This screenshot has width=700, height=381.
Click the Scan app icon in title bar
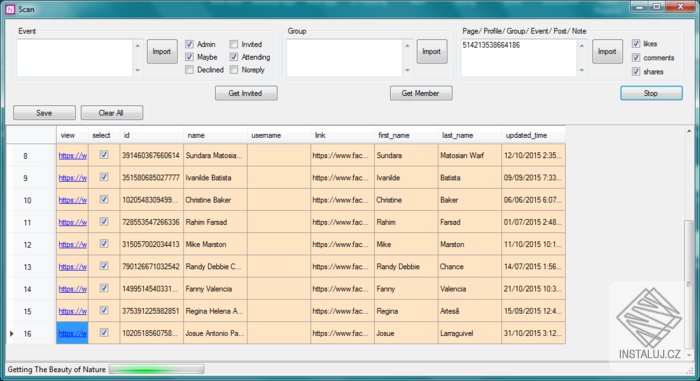tap(10, 9)
